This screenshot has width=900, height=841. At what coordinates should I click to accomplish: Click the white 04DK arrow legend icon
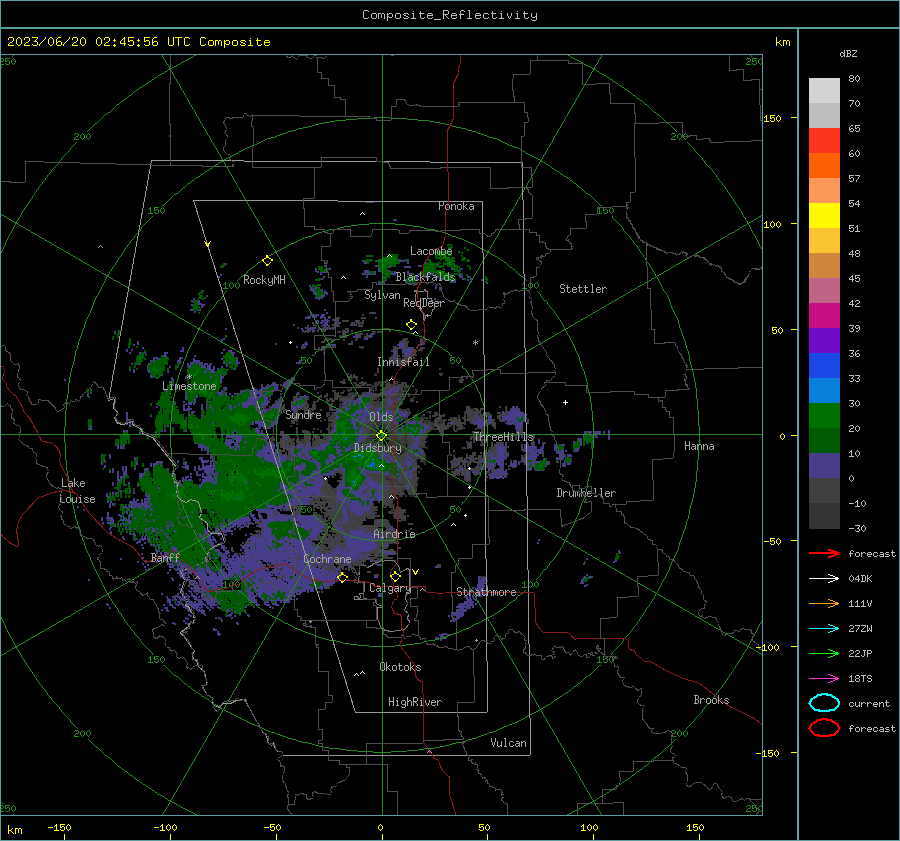824,579
